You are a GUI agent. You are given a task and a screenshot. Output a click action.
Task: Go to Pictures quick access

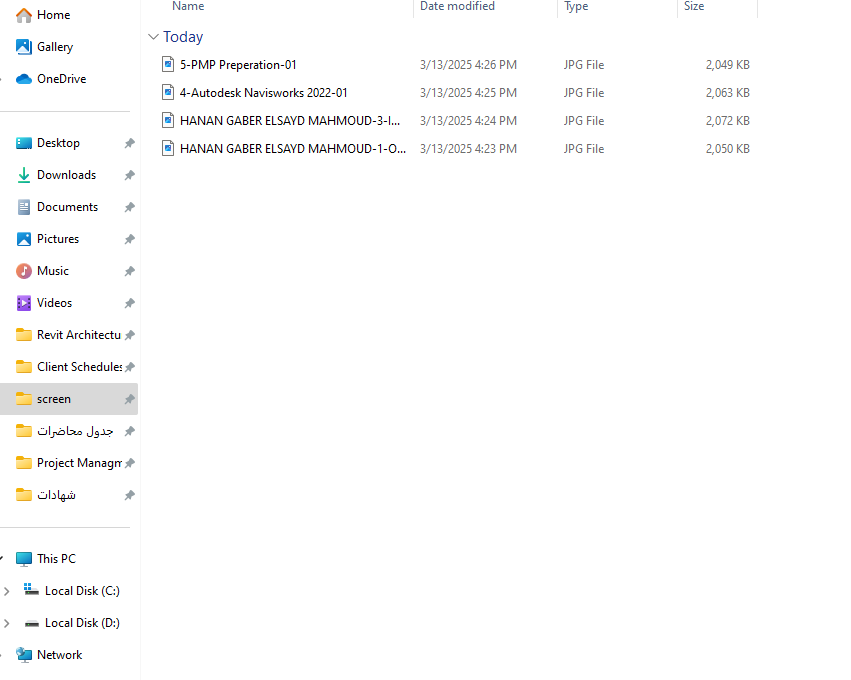tap(58, 239)
